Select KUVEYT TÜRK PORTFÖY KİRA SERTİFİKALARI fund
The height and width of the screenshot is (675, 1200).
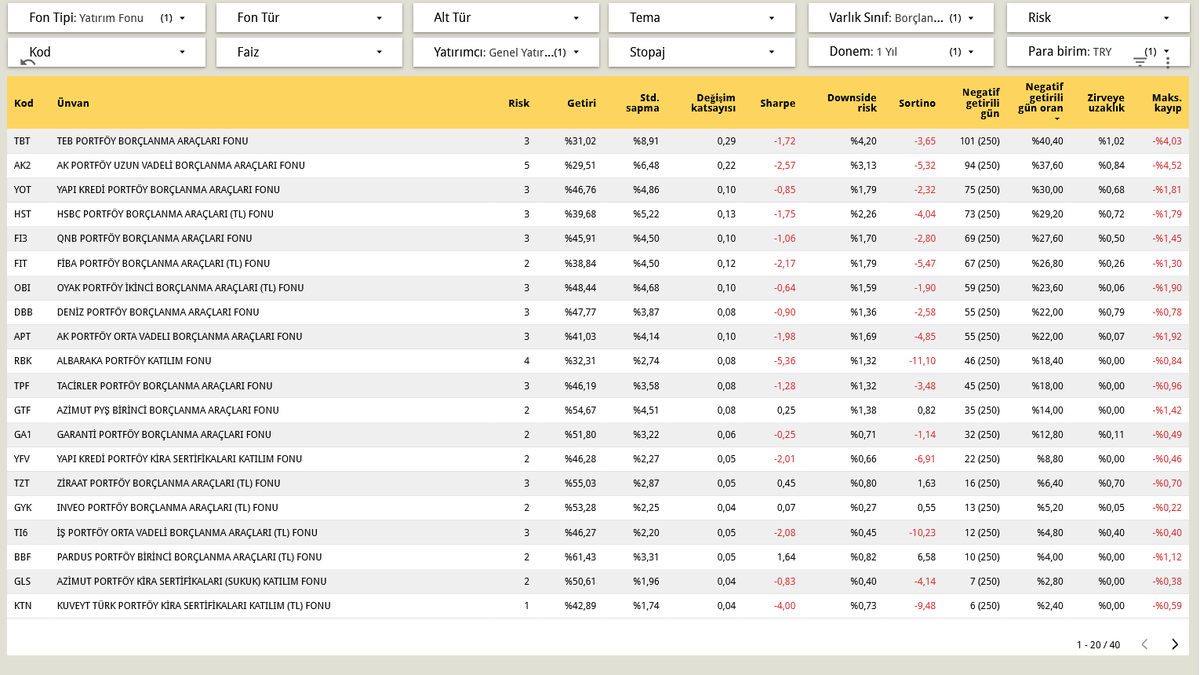[193, 606]
